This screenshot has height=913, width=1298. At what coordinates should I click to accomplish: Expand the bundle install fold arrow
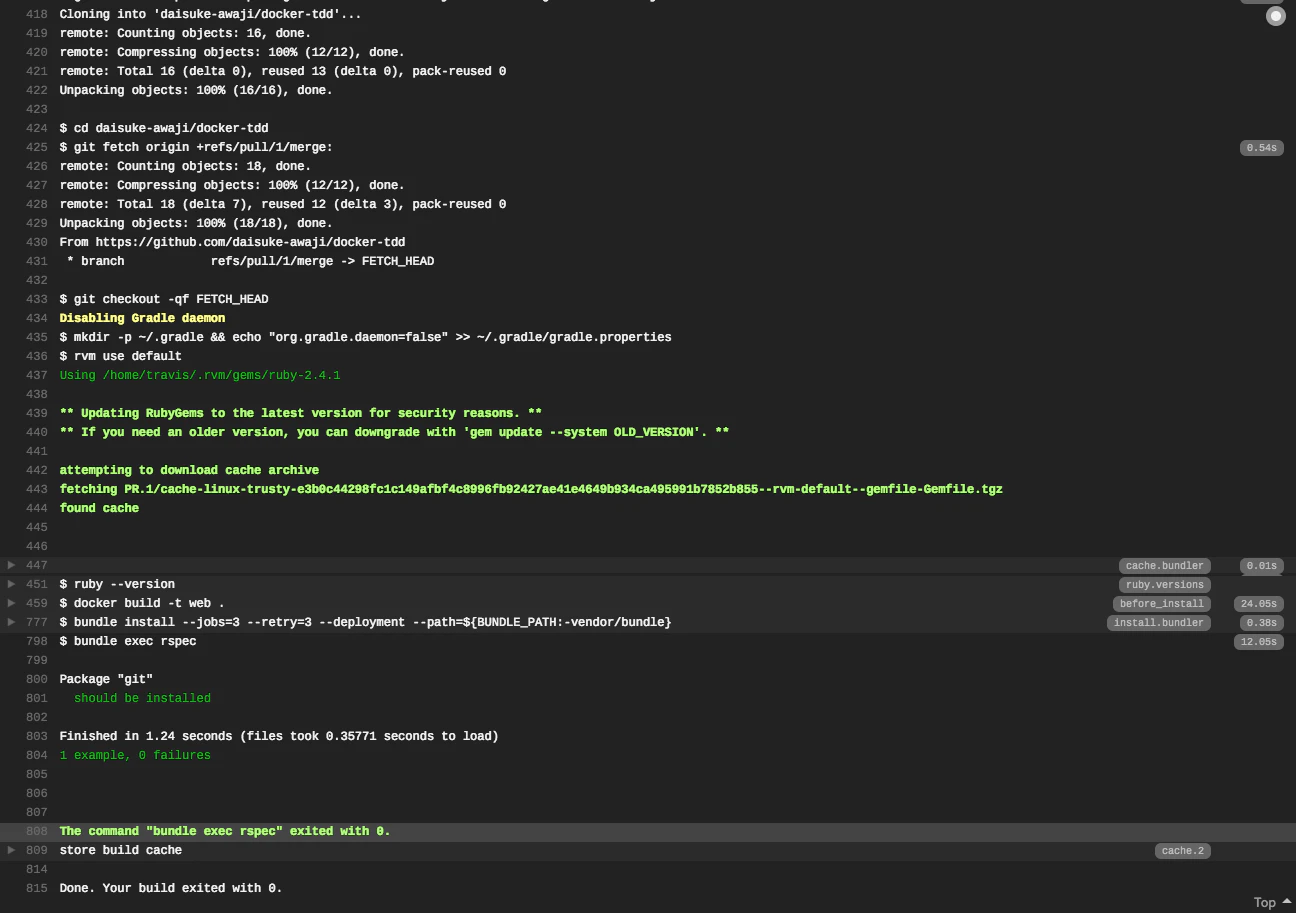pos(11,622)
